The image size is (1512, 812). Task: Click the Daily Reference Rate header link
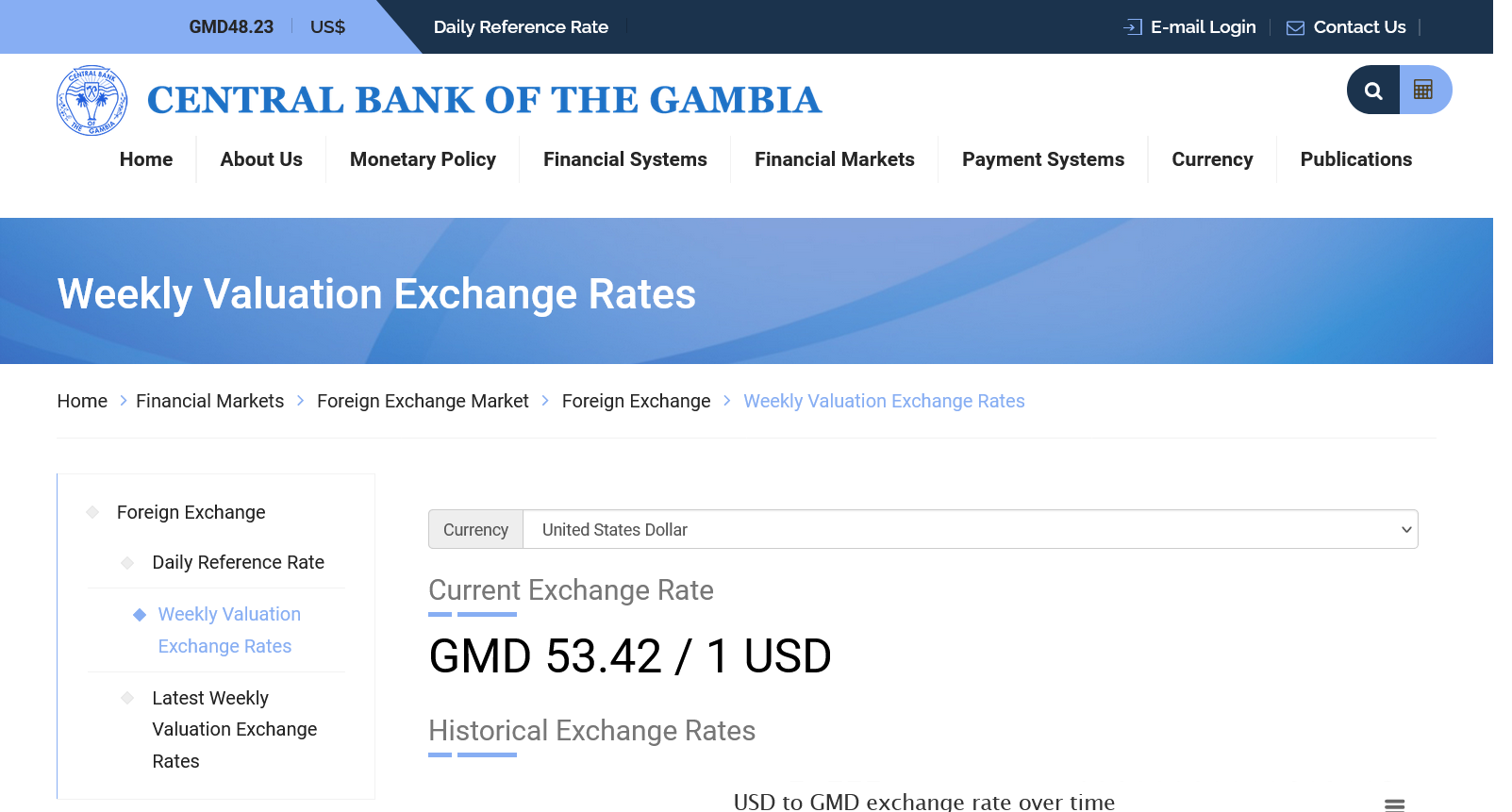click(x=521, y=27)
